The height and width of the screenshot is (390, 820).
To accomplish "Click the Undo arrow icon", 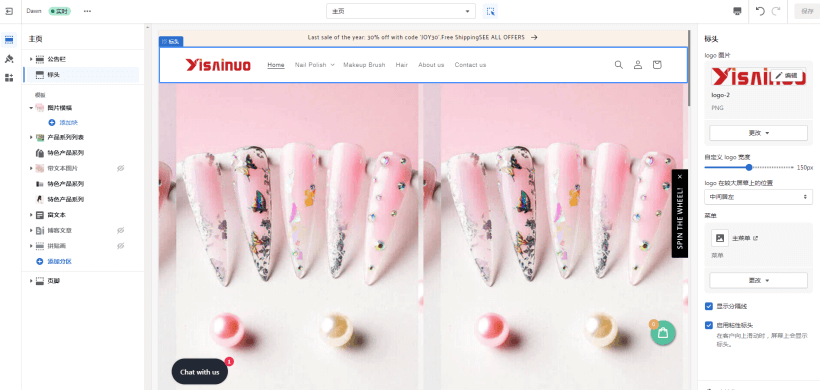I will [760, 11].
